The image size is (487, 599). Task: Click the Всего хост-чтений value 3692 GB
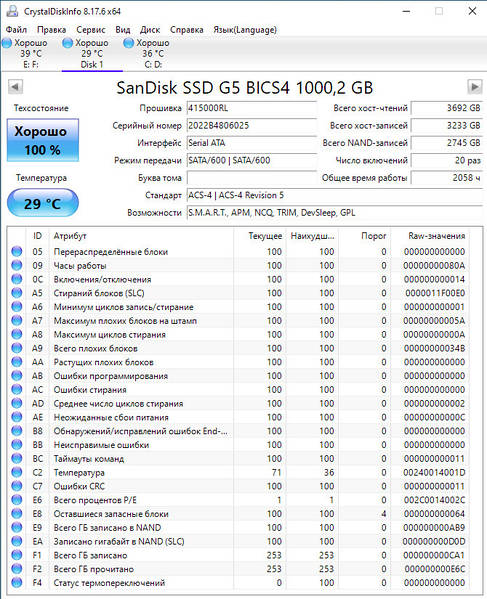click(x=447, y=108)
